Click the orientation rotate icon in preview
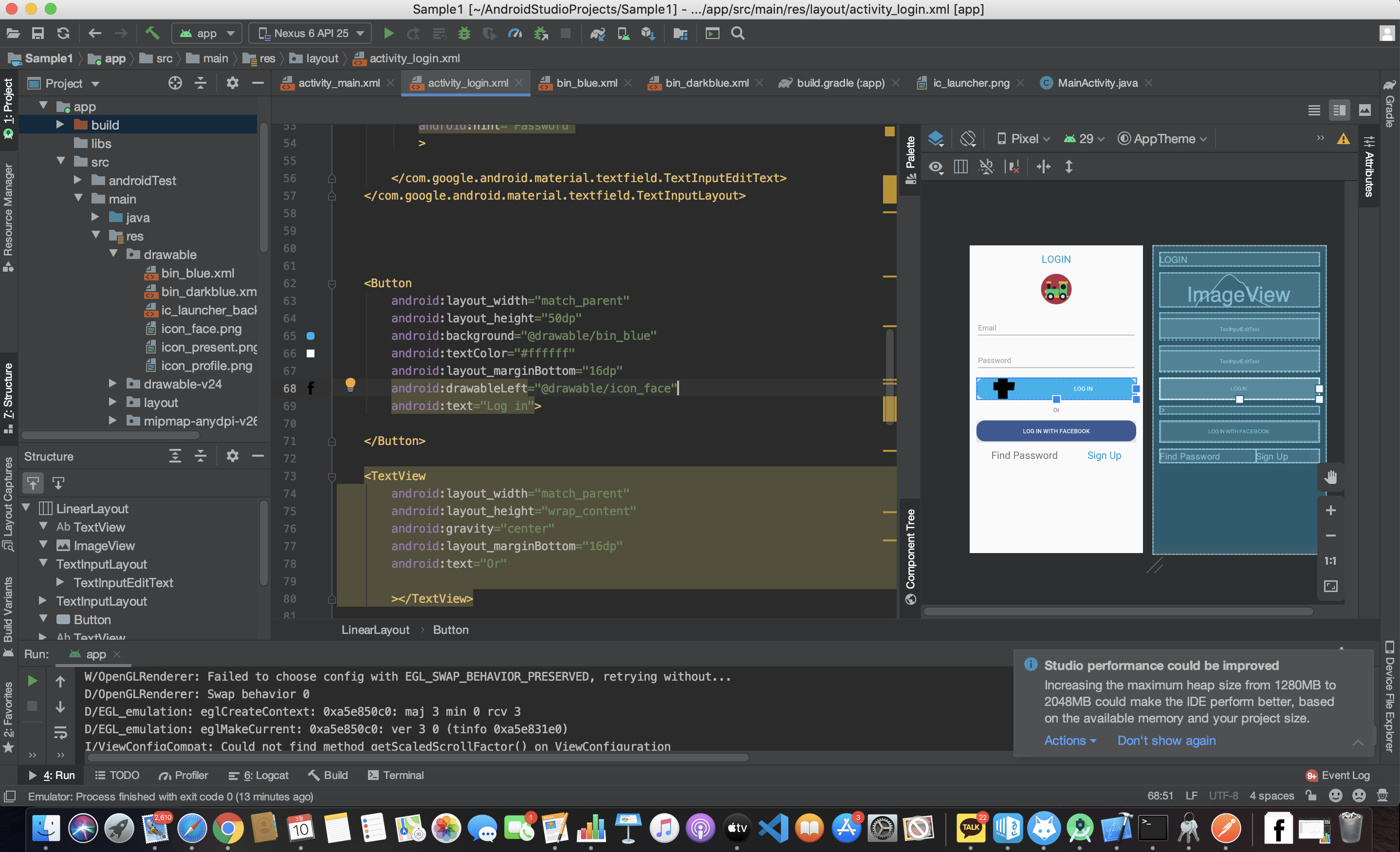This screenshot has width=1400, height=852. [x=968, y=139]
